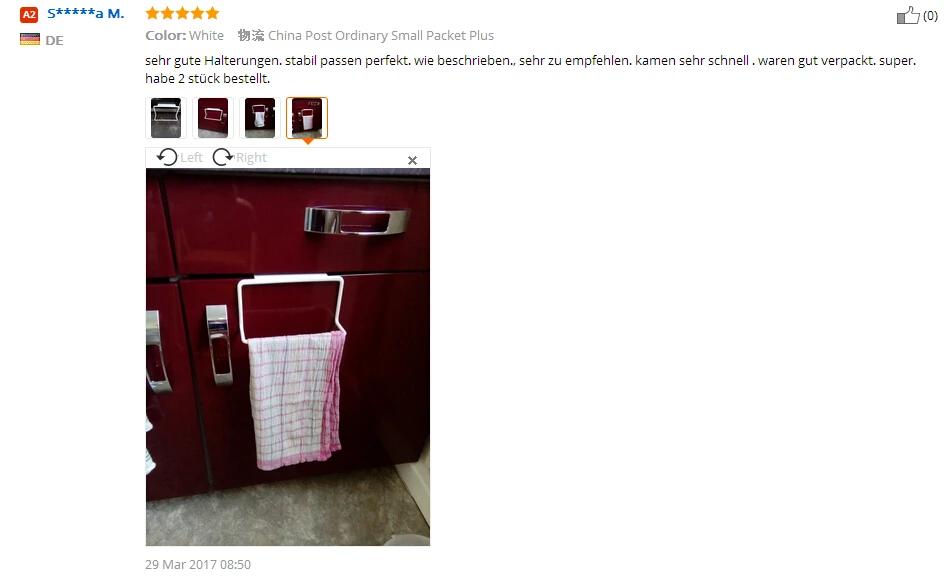Click the German flag icon

(x=30, y=40)
